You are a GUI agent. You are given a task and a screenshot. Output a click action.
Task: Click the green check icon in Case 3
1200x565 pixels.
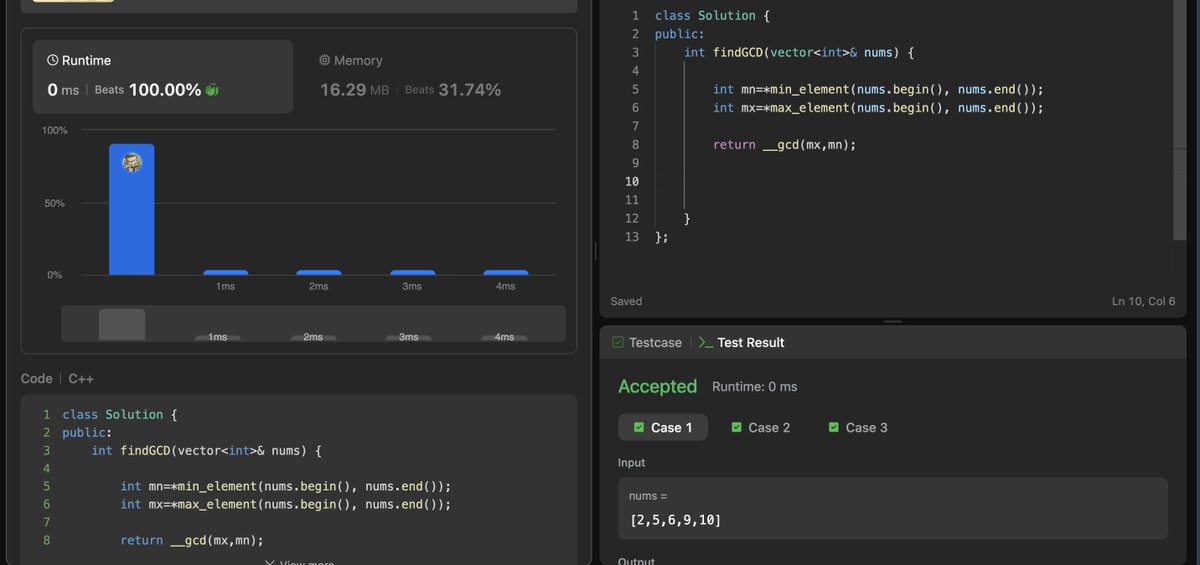(x=834, y=428)
